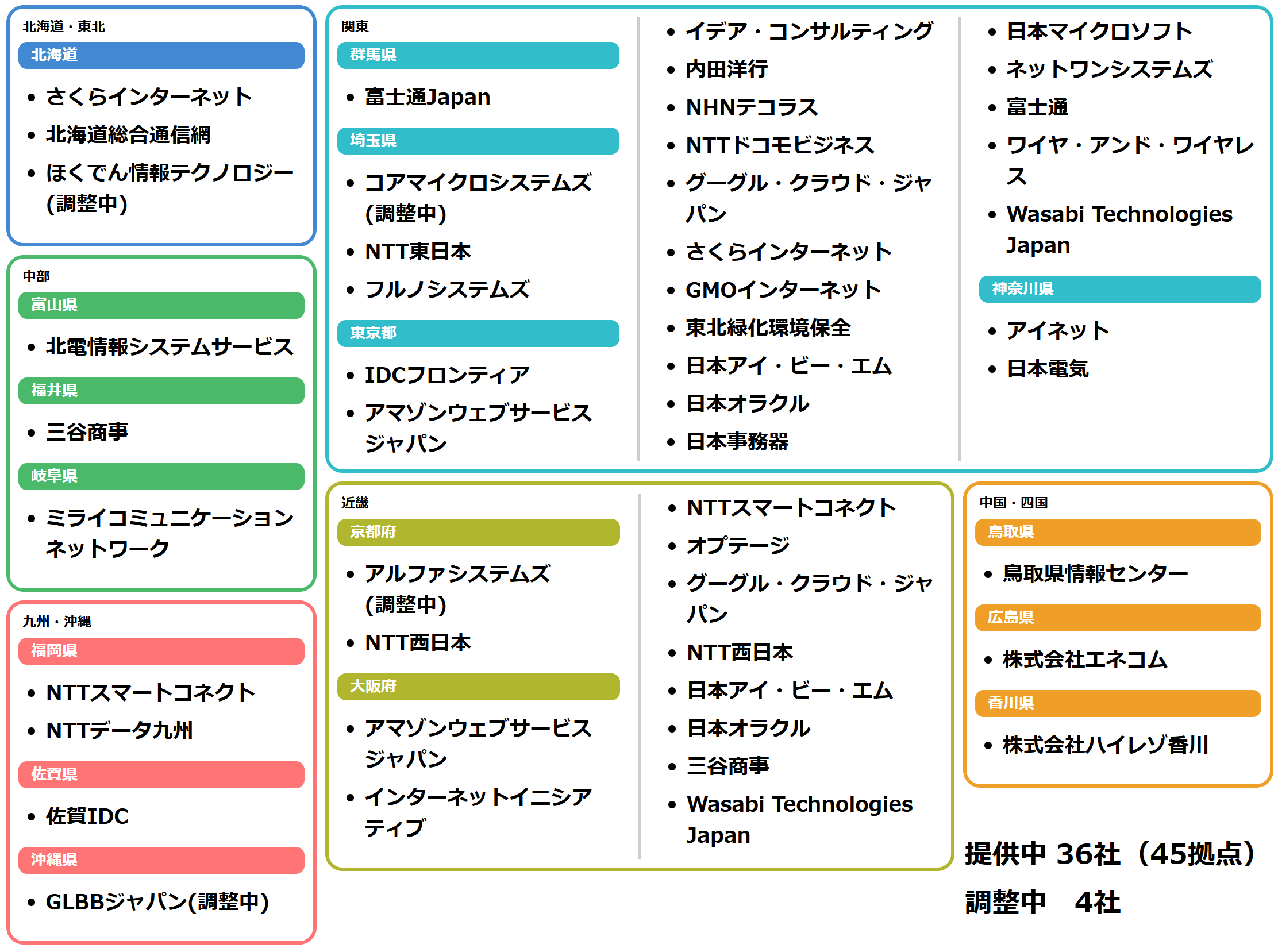Click アイネット under 神奈川県
Viewport: 1278px width, 952px height.
pyautogui.click(x=1058, y=330)
